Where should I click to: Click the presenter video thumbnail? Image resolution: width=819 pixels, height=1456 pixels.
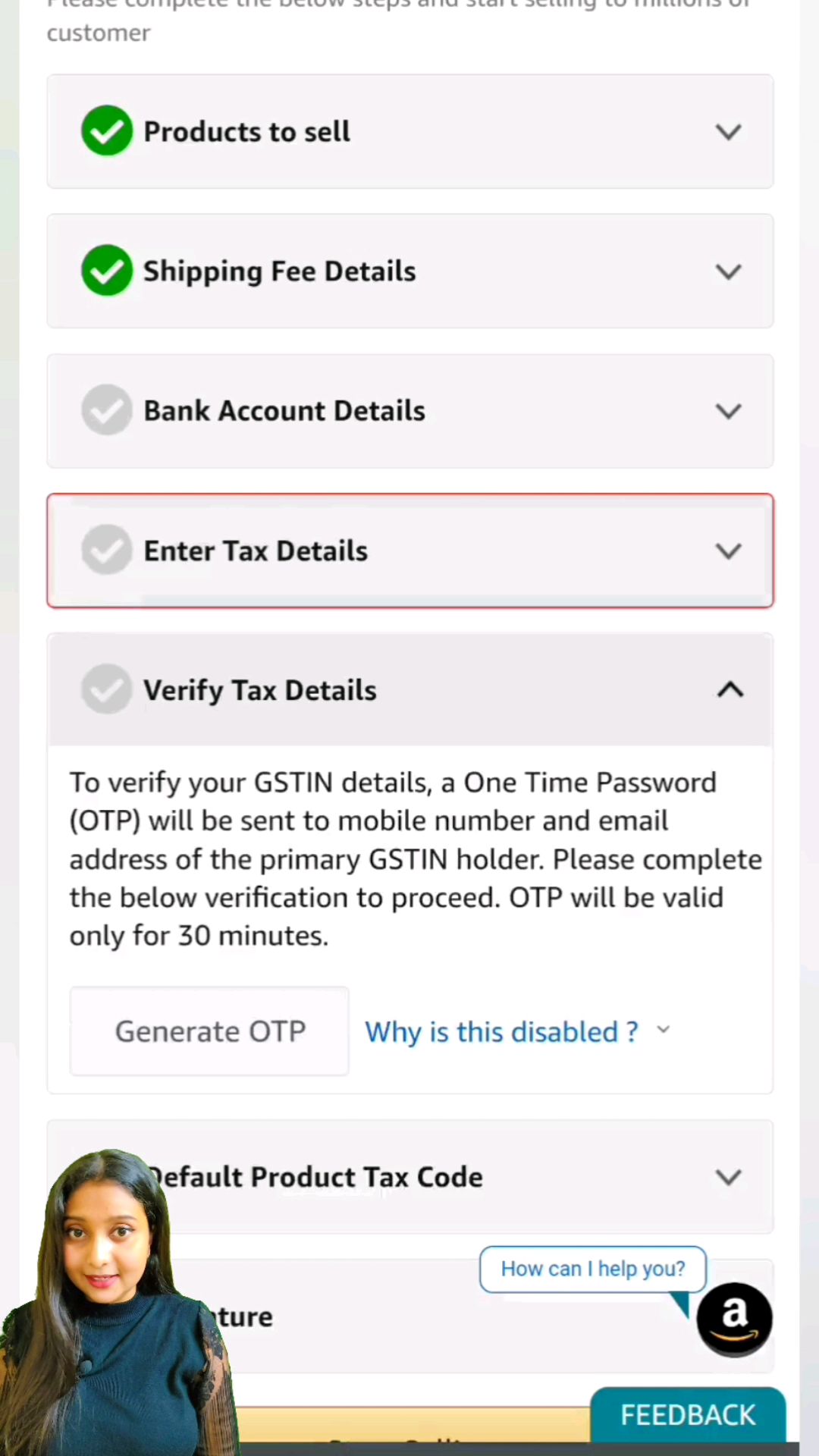[118, 1302]
